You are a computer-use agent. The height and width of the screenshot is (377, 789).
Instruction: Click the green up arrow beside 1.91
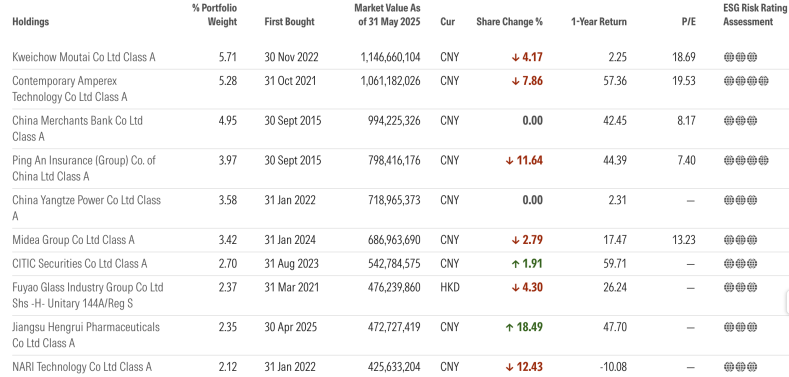click(x=515, y=263)
